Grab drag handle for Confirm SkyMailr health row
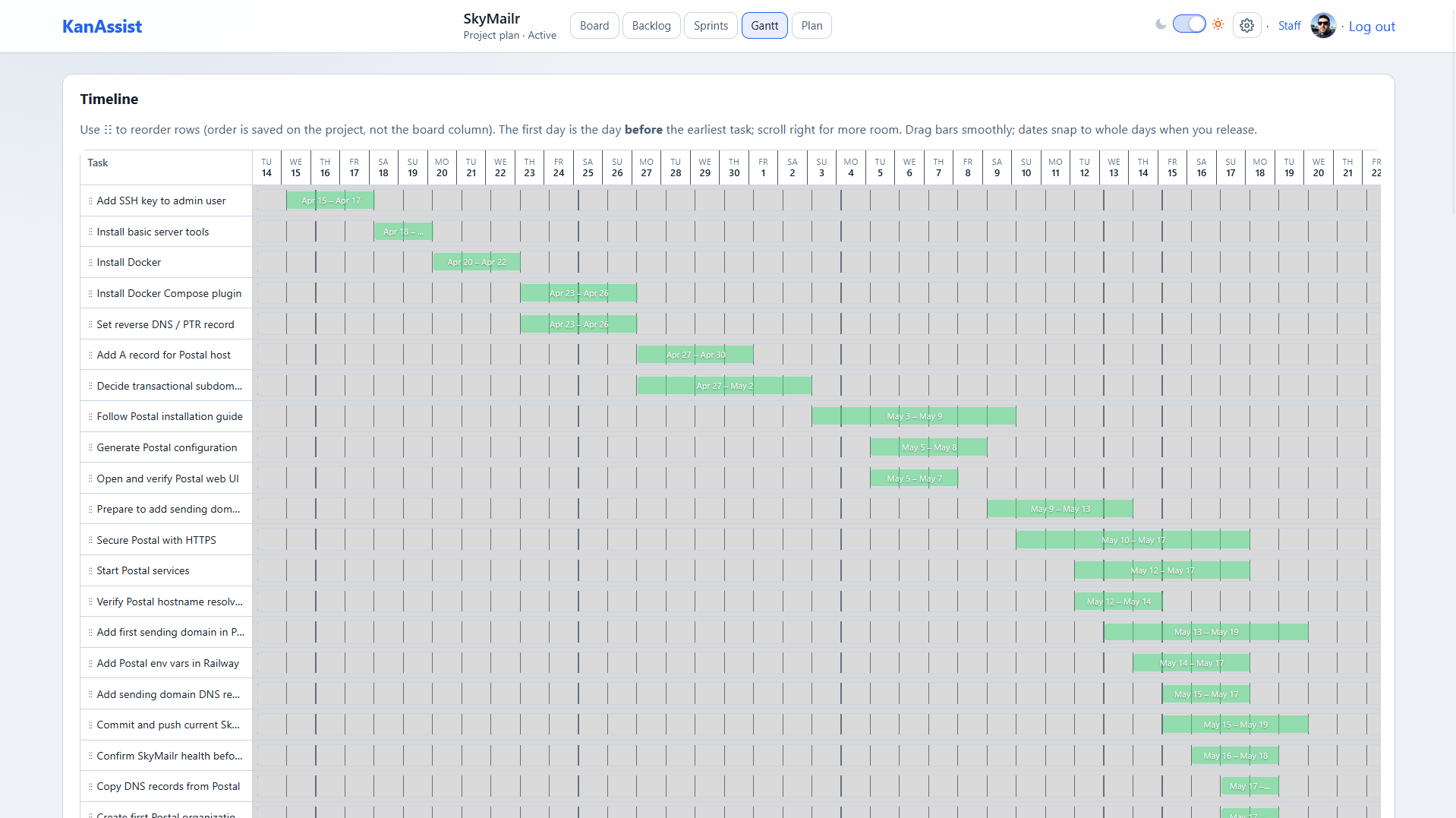This screenshot has height=818, width=1456. [x=90, y=756]
